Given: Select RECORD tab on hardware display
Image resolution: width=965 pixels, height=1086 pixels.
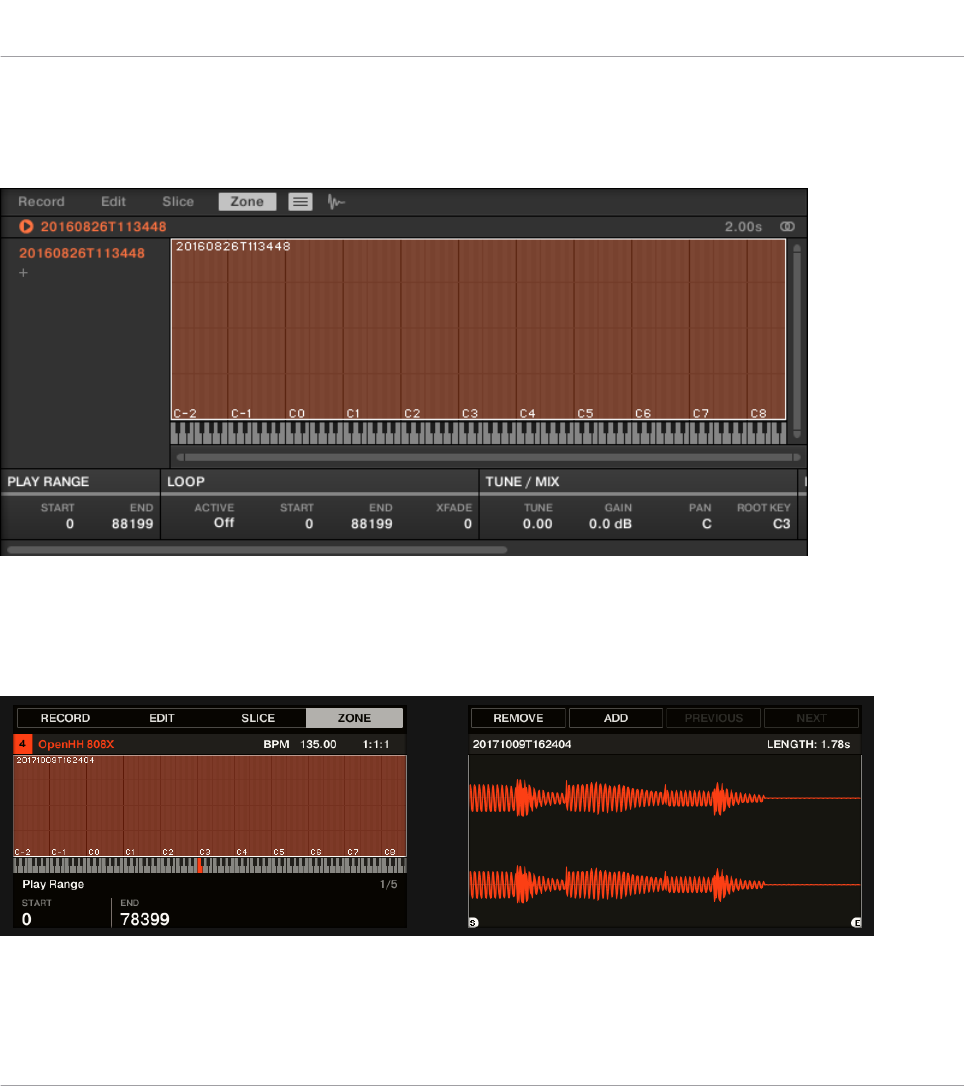Looking at the screenshot, I should pyautogui.click(x=65, y=718).
